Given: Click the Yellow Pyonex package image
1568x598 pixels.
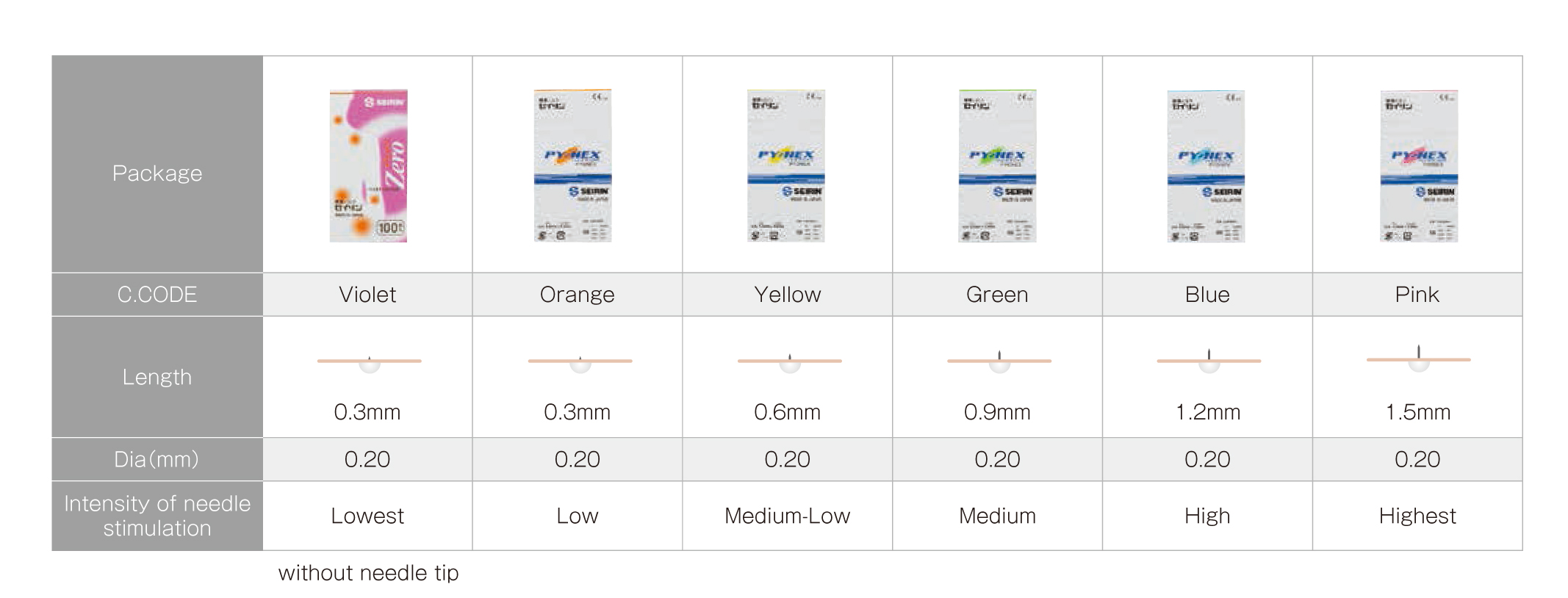Looking at the screenshot, I should (785, 166).
